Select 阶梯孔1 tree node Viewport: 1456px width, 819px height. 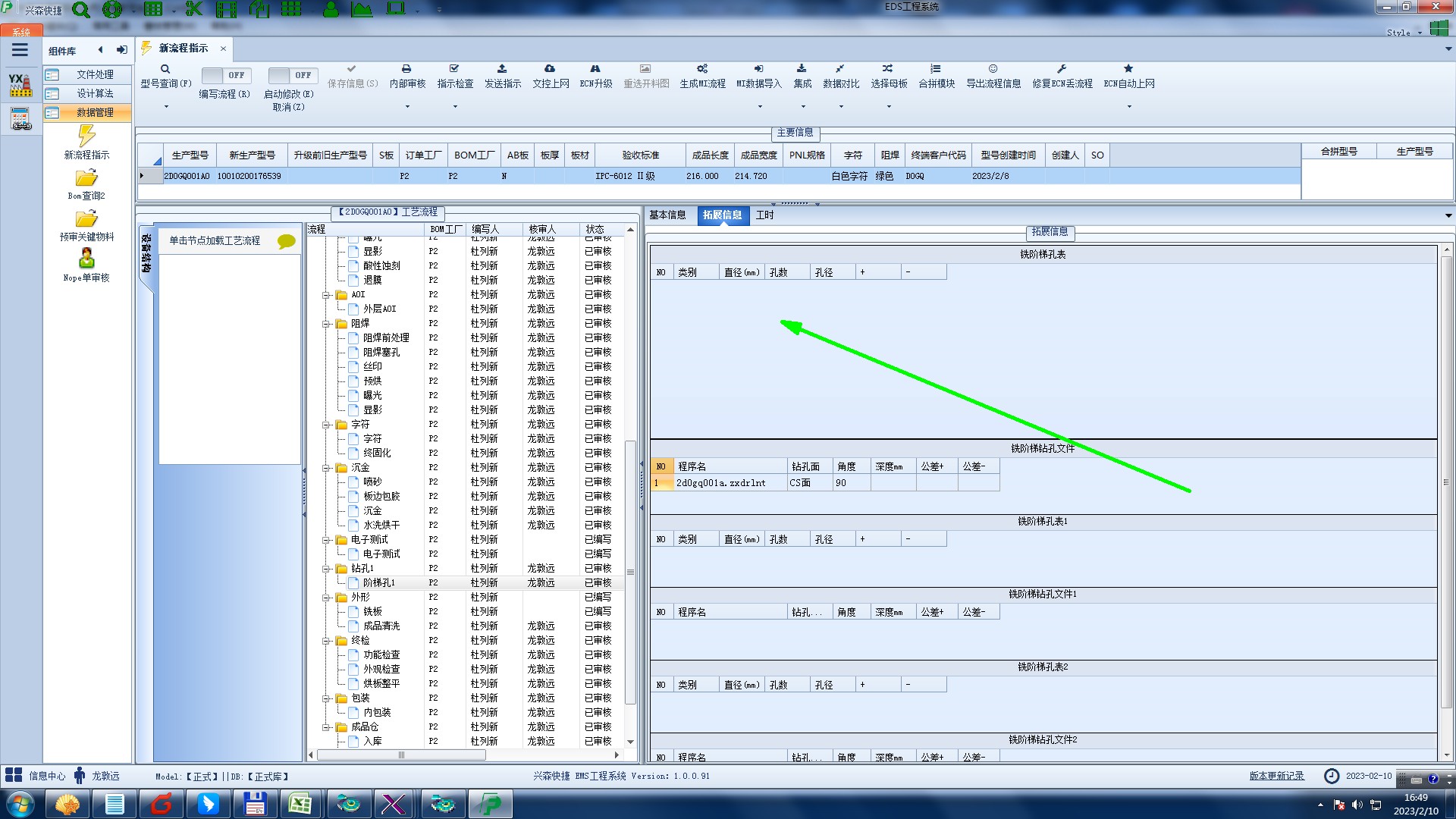[378, 583]
